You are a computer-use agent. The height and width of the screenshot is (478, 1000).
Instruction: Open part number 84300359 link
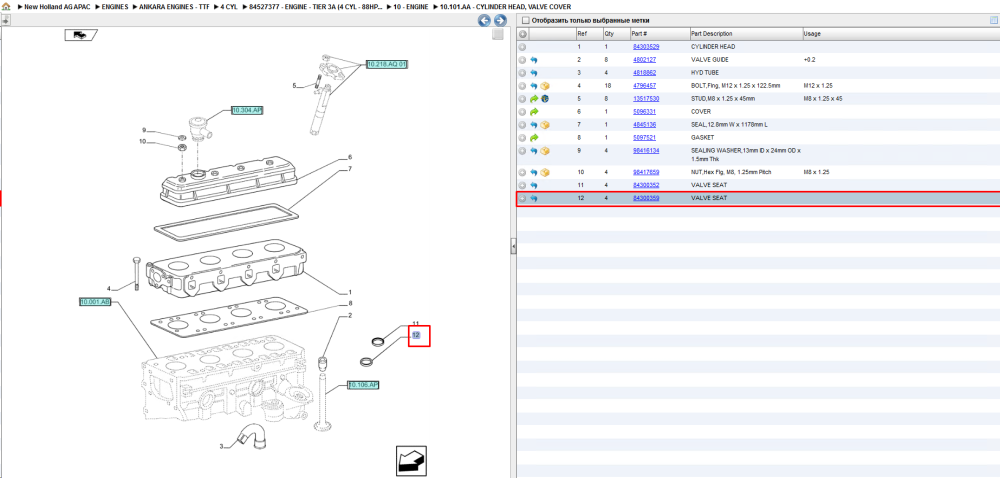click(645, 199)
